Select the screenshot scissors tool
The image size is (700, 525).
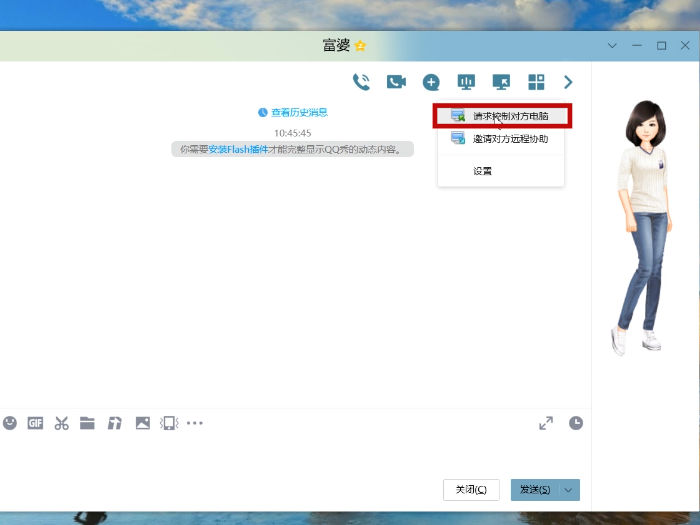(62, 423)
